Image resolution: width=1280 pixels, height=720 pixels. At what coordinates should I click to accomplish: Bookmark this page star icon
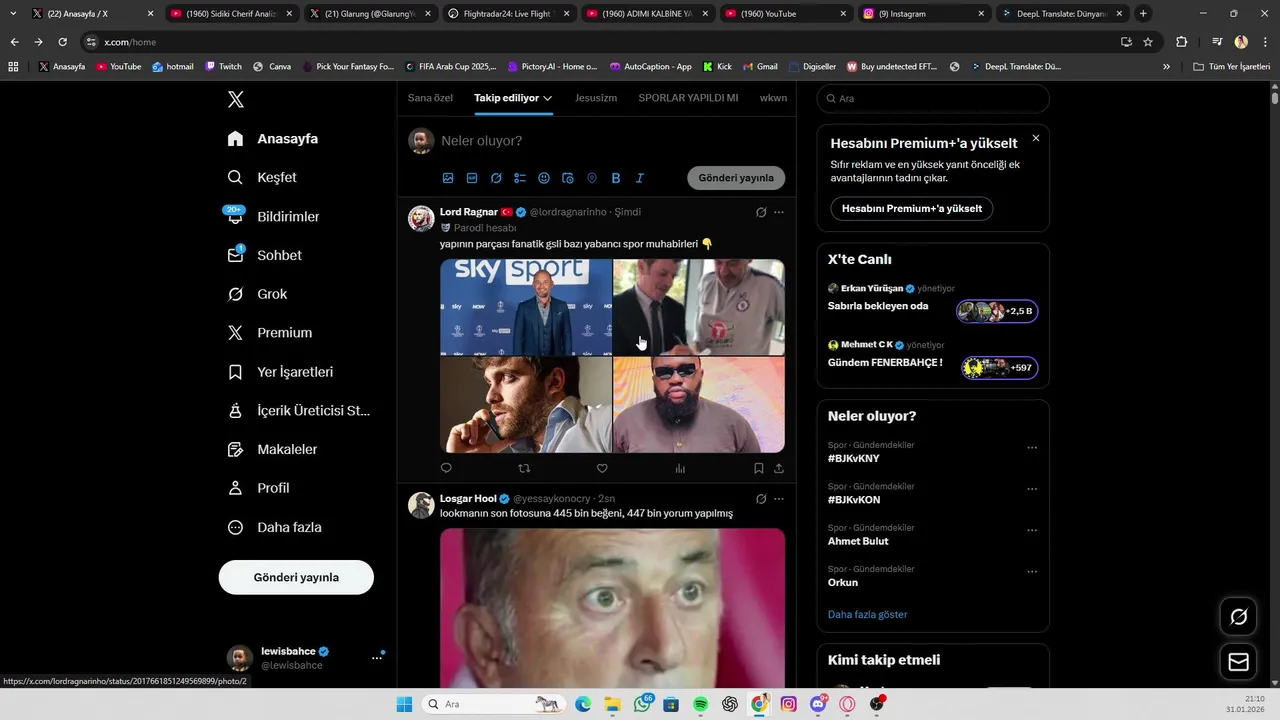coord(1148,42)
